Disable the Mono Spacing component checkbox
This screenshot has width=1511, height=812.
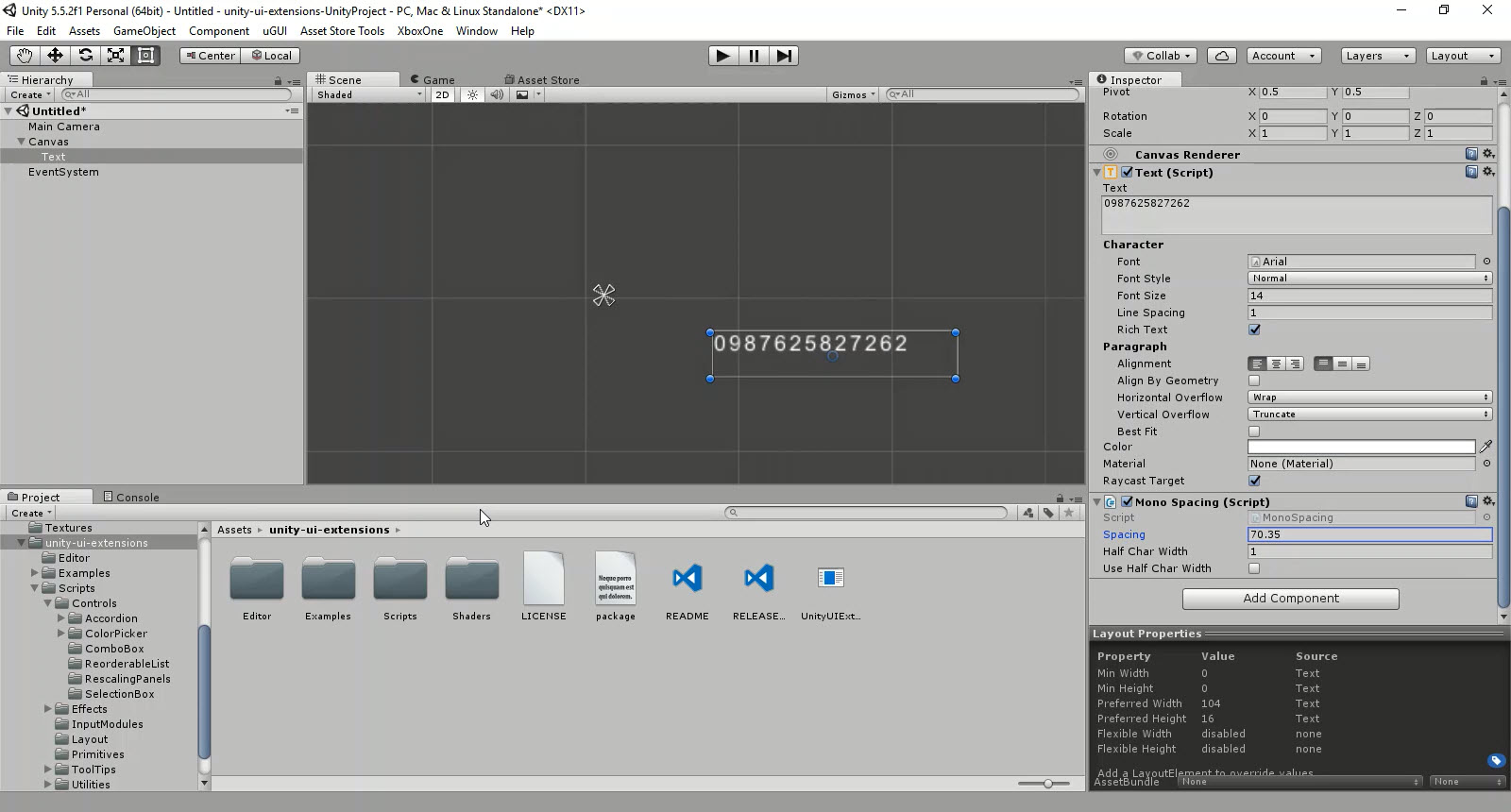(x=1127, y=501)
